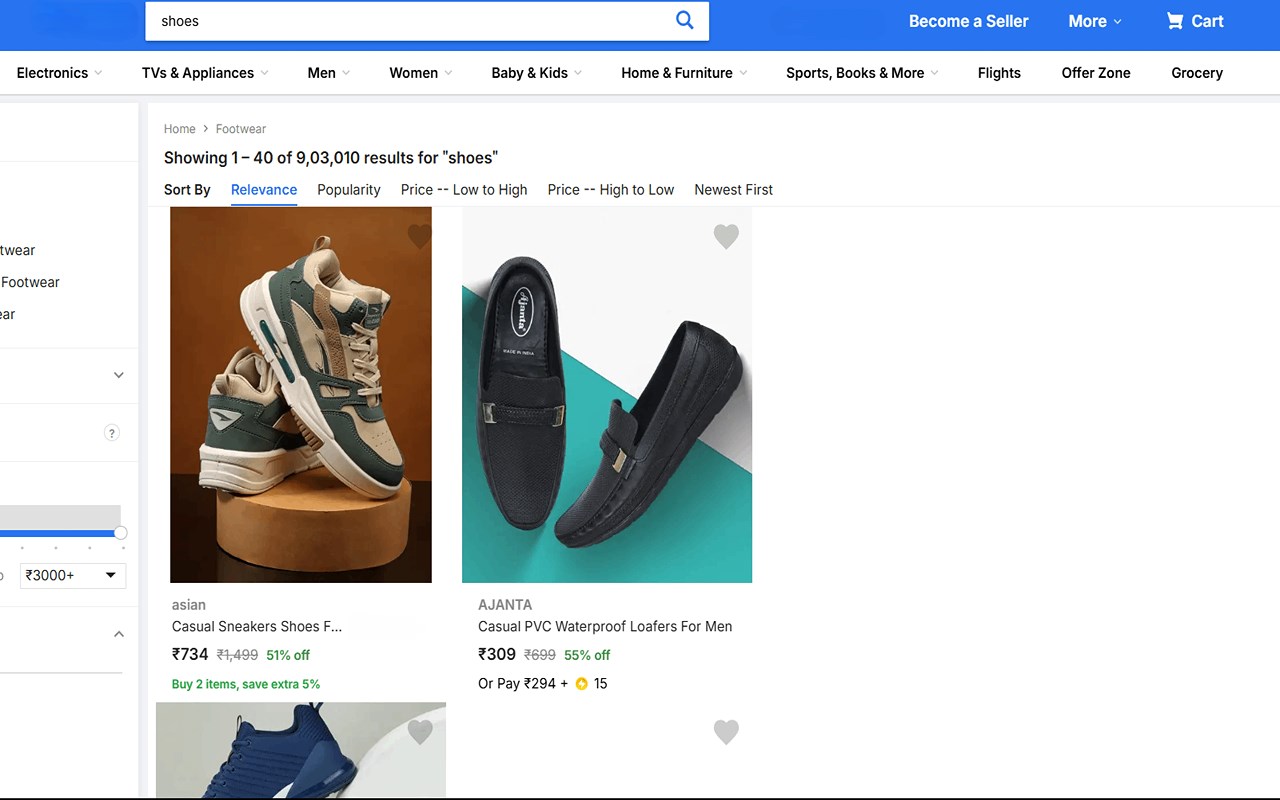The image size is (1280, 800).
Task: Expand the collapsed sidebar filter chevron
Action: pyautogui.click(x=118, y=375)
